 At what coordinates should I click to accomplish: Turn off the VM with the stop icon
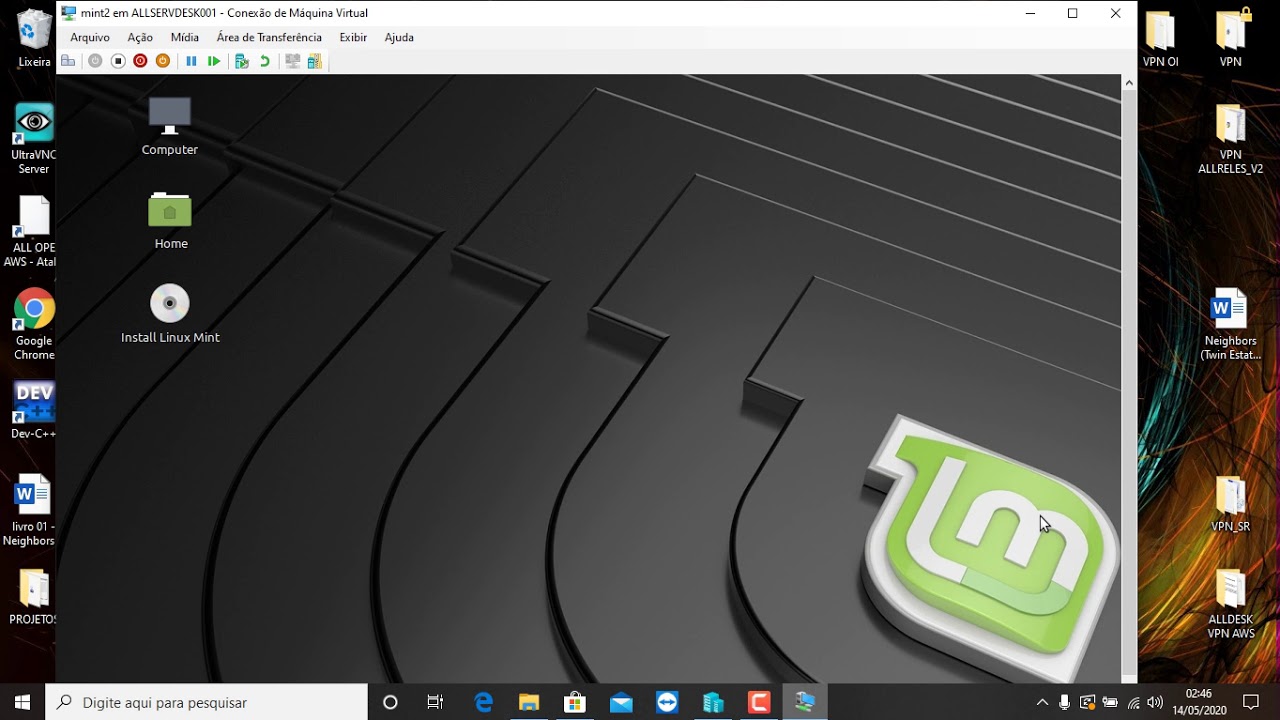tap(117, 61)
